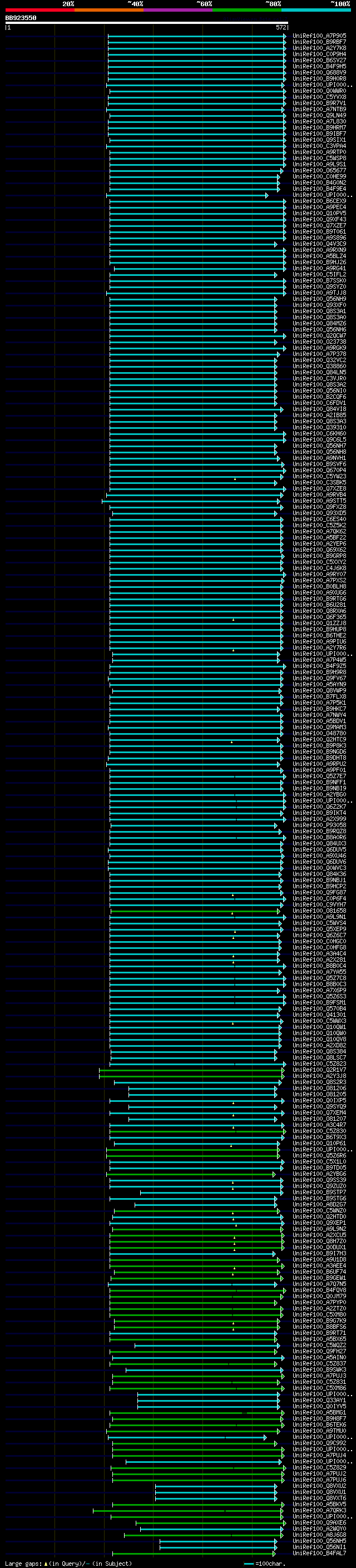Open hit UniRef100_Q688V9
This screenshot has width=356, height=1568.
(319, 72)
